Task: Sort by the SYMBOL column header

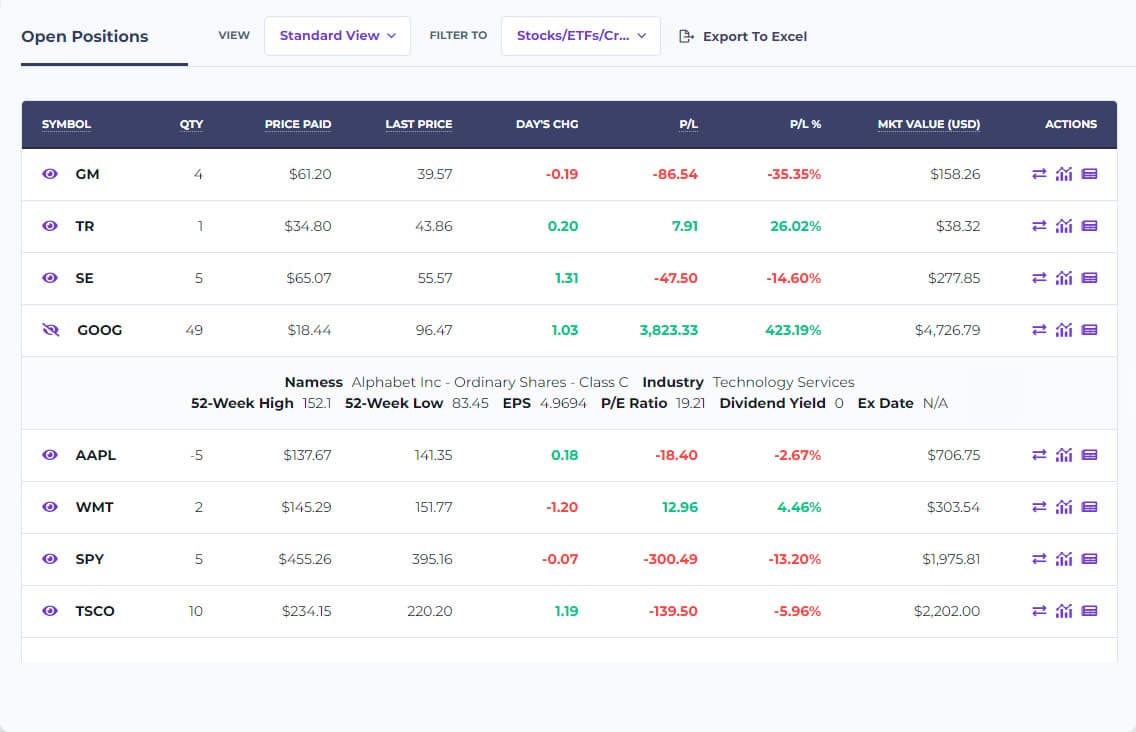Action: (x=67, y=124)
